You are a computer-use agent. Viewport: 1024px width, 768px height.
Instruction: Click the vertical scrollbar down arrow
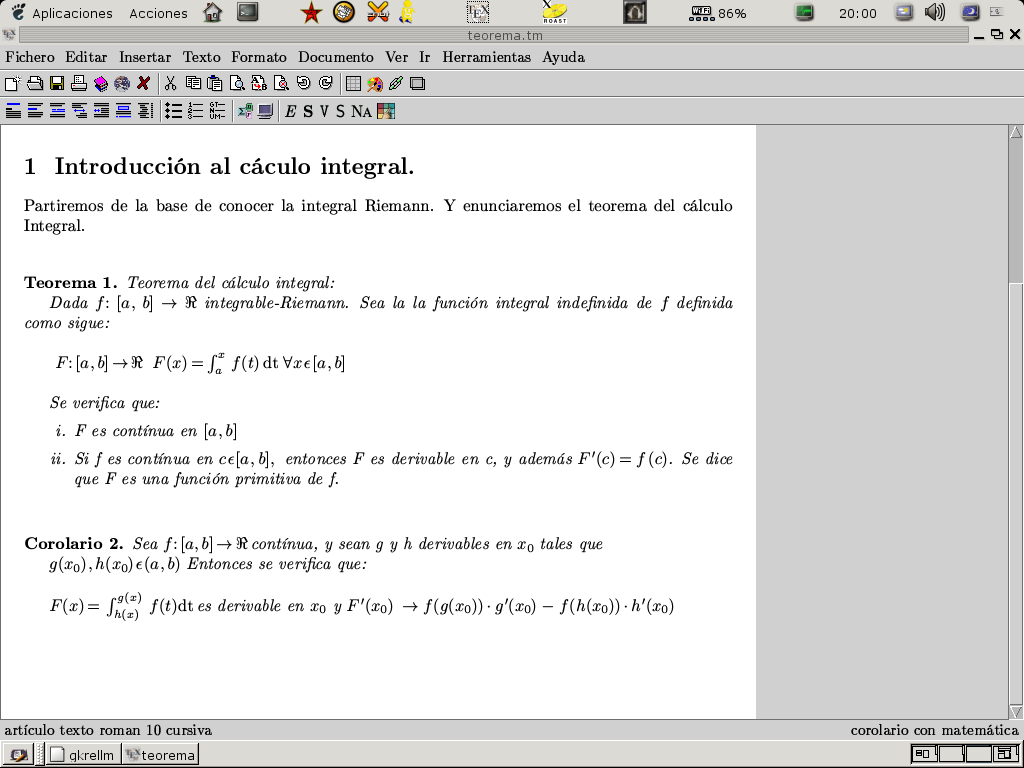coord(1016,711)
